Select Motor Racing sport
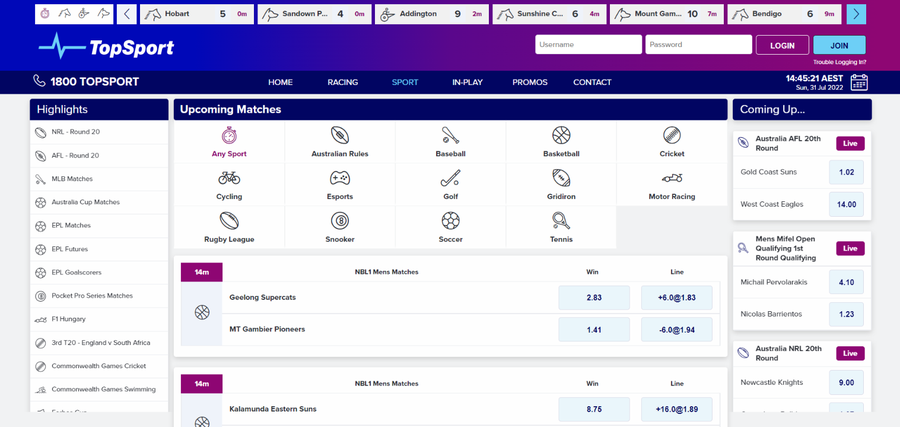Viewport: 900px width, 427px height. point(672,185)
